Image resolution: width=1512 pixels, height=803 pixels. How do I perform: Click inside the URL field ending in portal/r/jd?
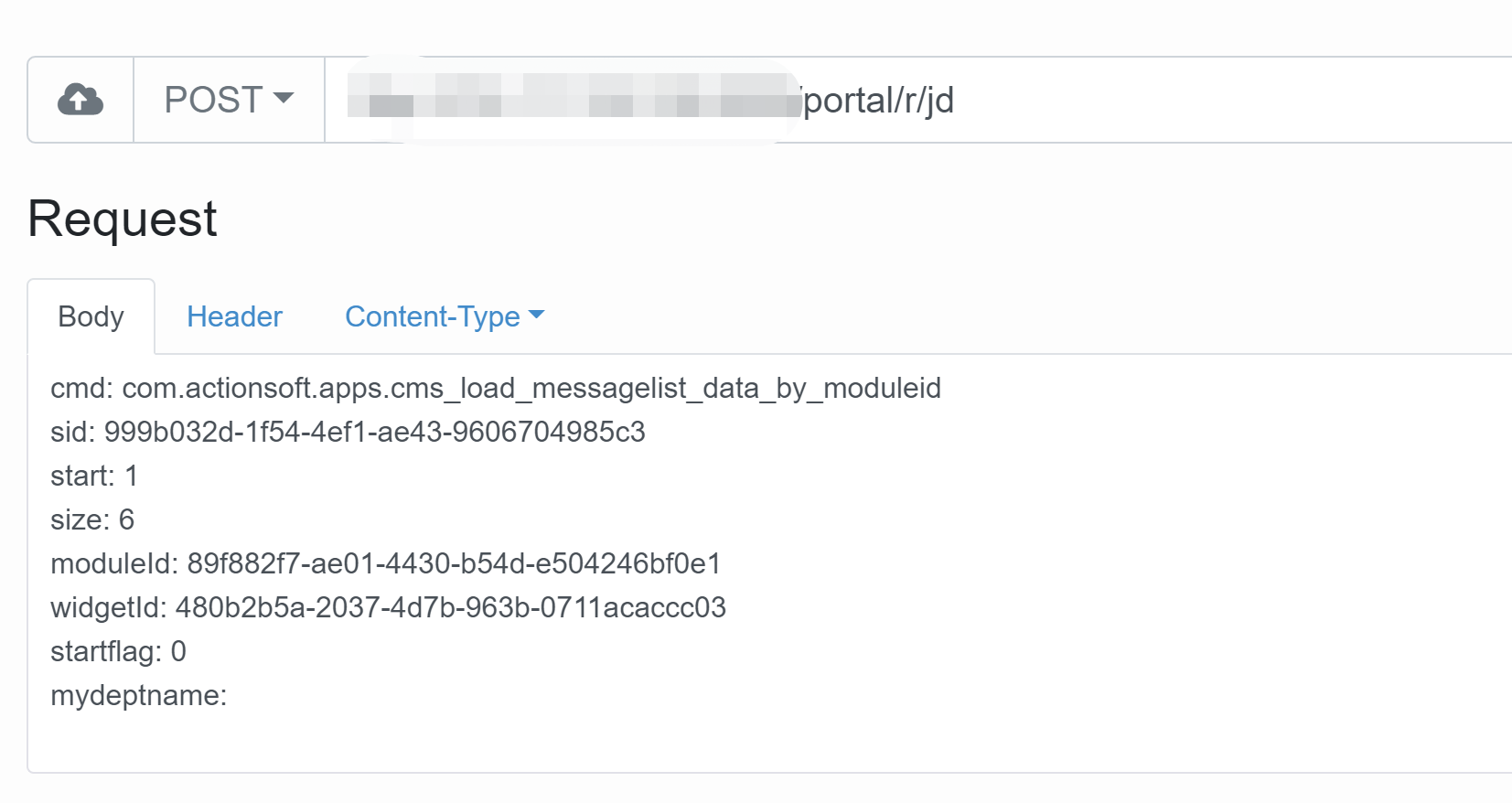(869, 101)
